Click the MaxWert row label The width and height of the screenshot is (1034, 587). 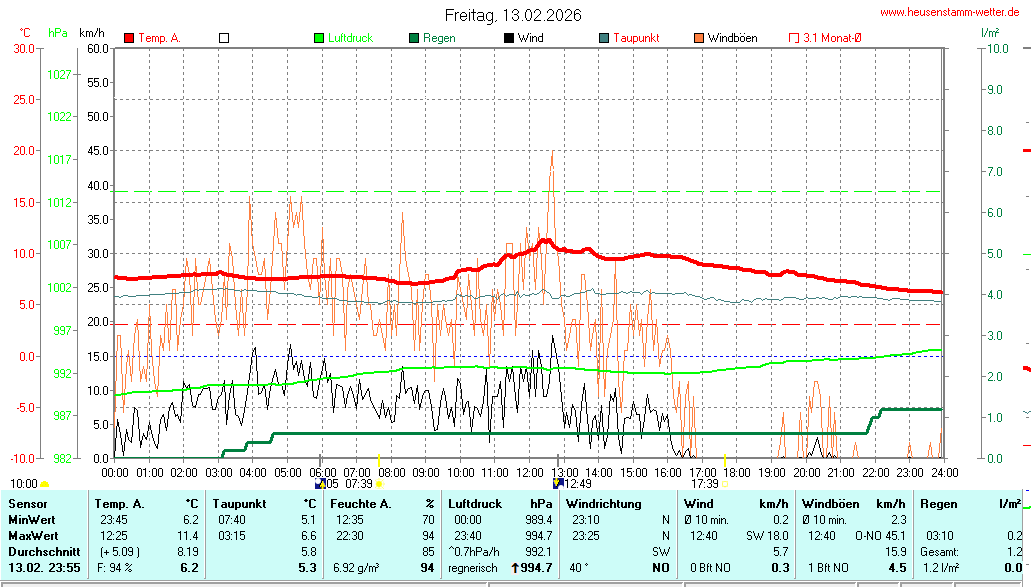32,536
